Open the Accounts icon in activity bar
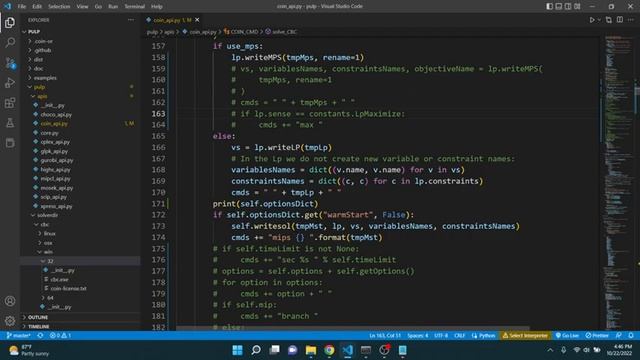 coord(10,301)
